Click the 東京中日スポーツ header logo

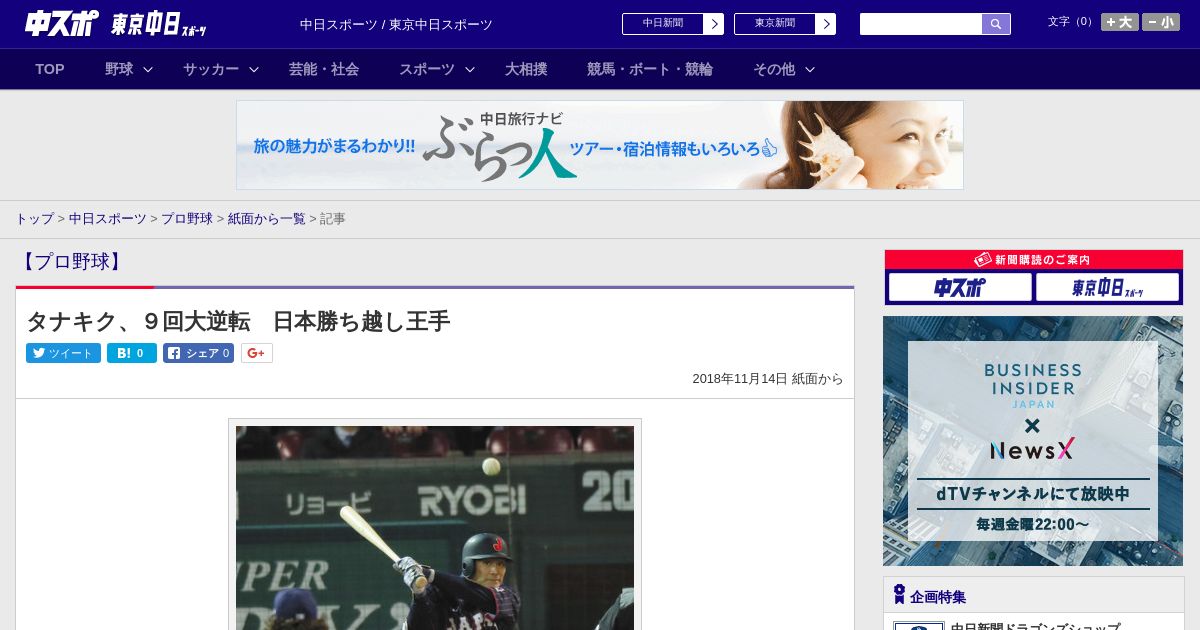point(158,24)
